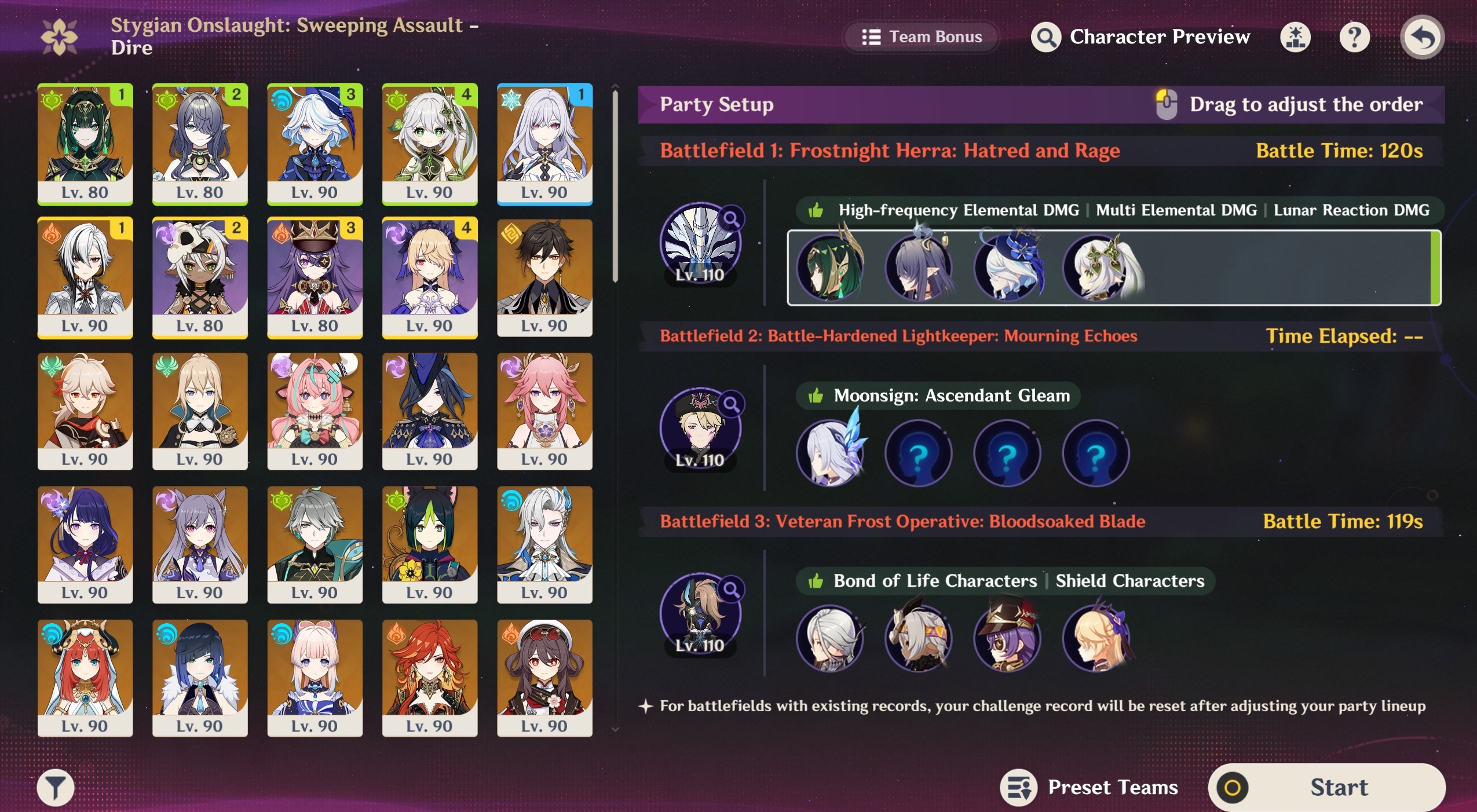Open the question mark help icon
The width and height of the screenshot is (1477, 812).
click(1355, 38)
